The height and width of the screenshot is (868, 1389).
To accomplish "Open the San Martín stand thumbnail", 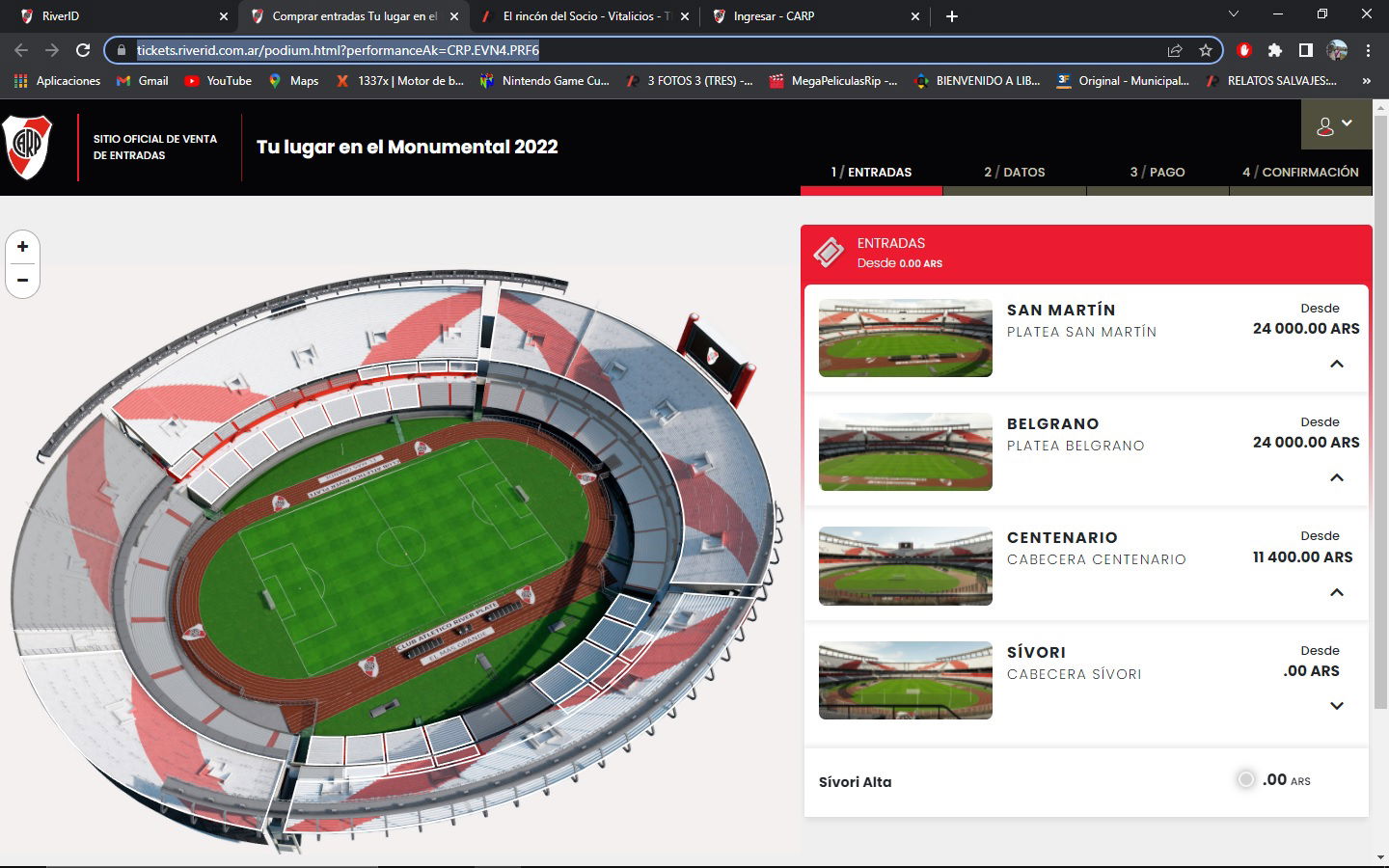I will 906,338.
